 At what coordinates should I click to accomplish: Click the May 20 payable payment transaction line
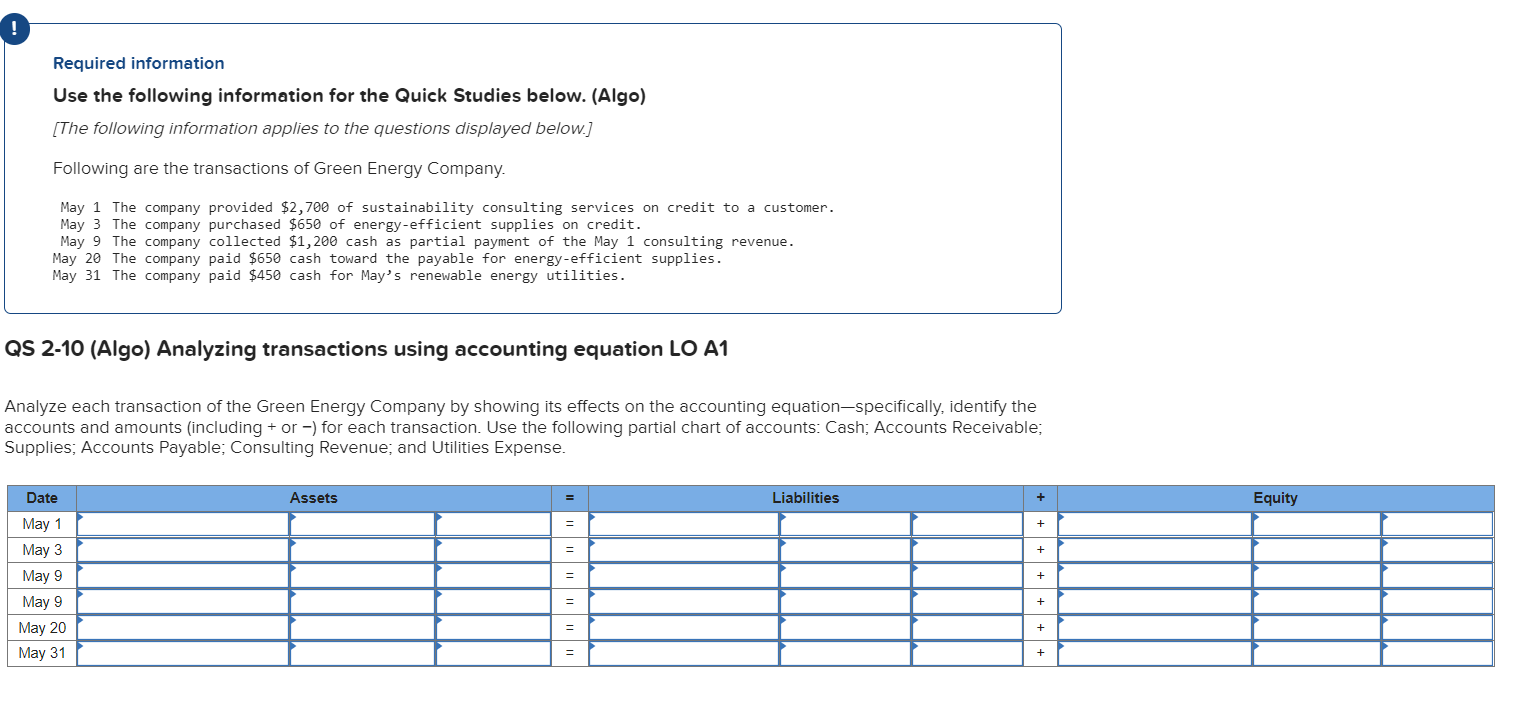(387, 259)
